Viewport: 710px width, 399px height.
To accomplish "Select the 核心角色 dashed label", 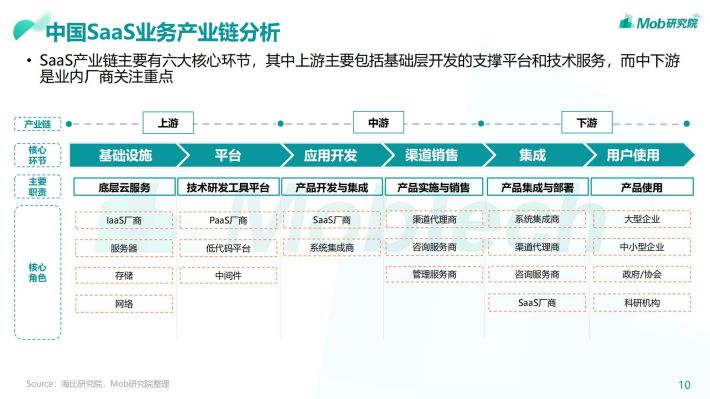I will tap(38, 272).
